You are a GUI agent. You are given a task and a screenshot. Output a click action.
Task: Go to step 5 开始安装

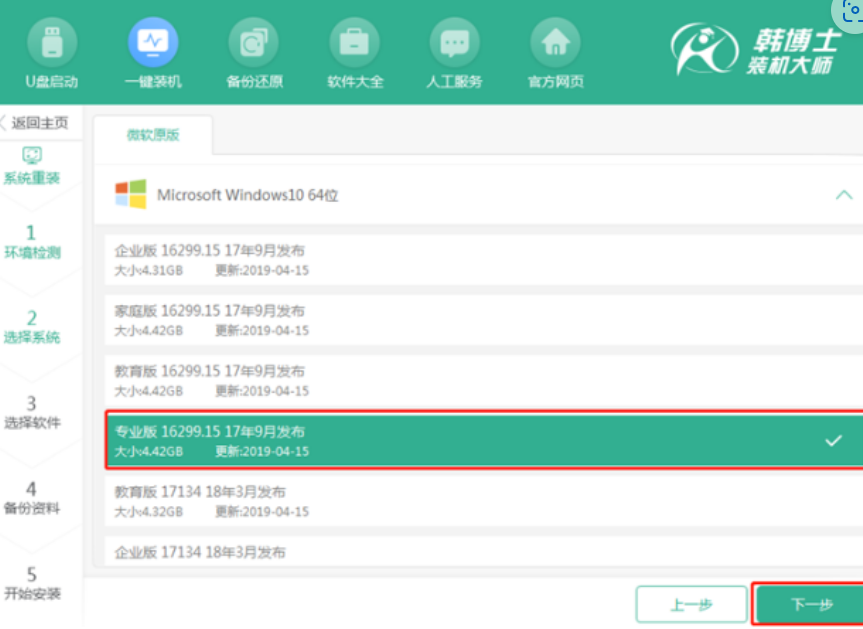[32, 583]
